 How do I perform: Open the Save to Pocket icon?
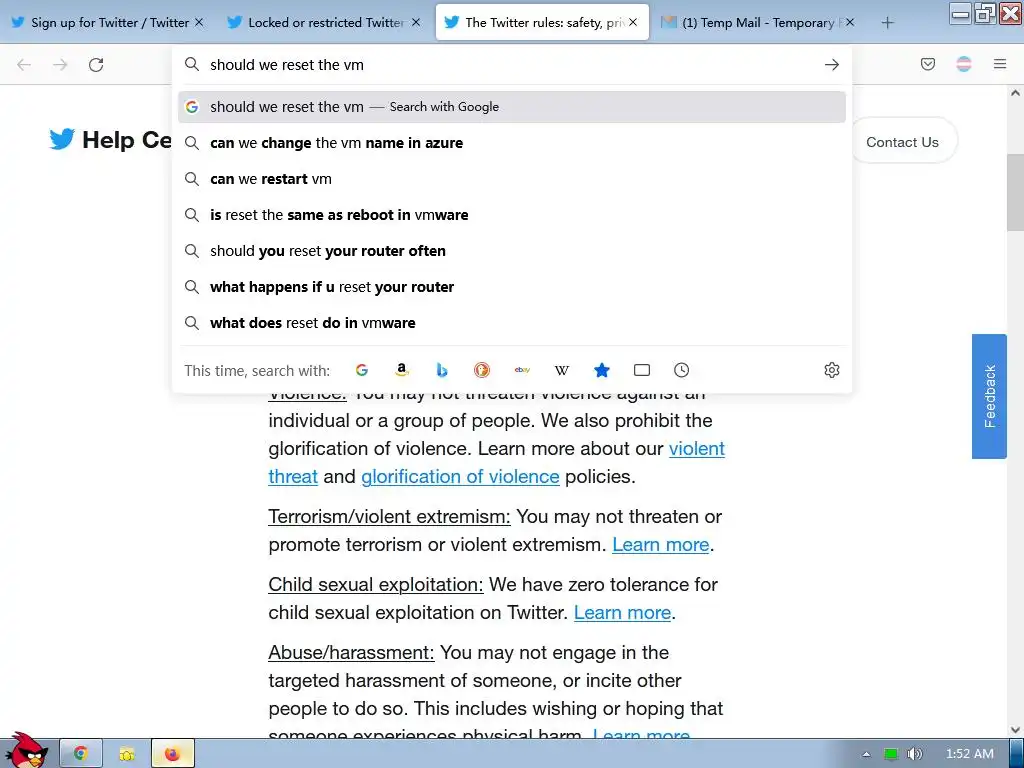927,64
